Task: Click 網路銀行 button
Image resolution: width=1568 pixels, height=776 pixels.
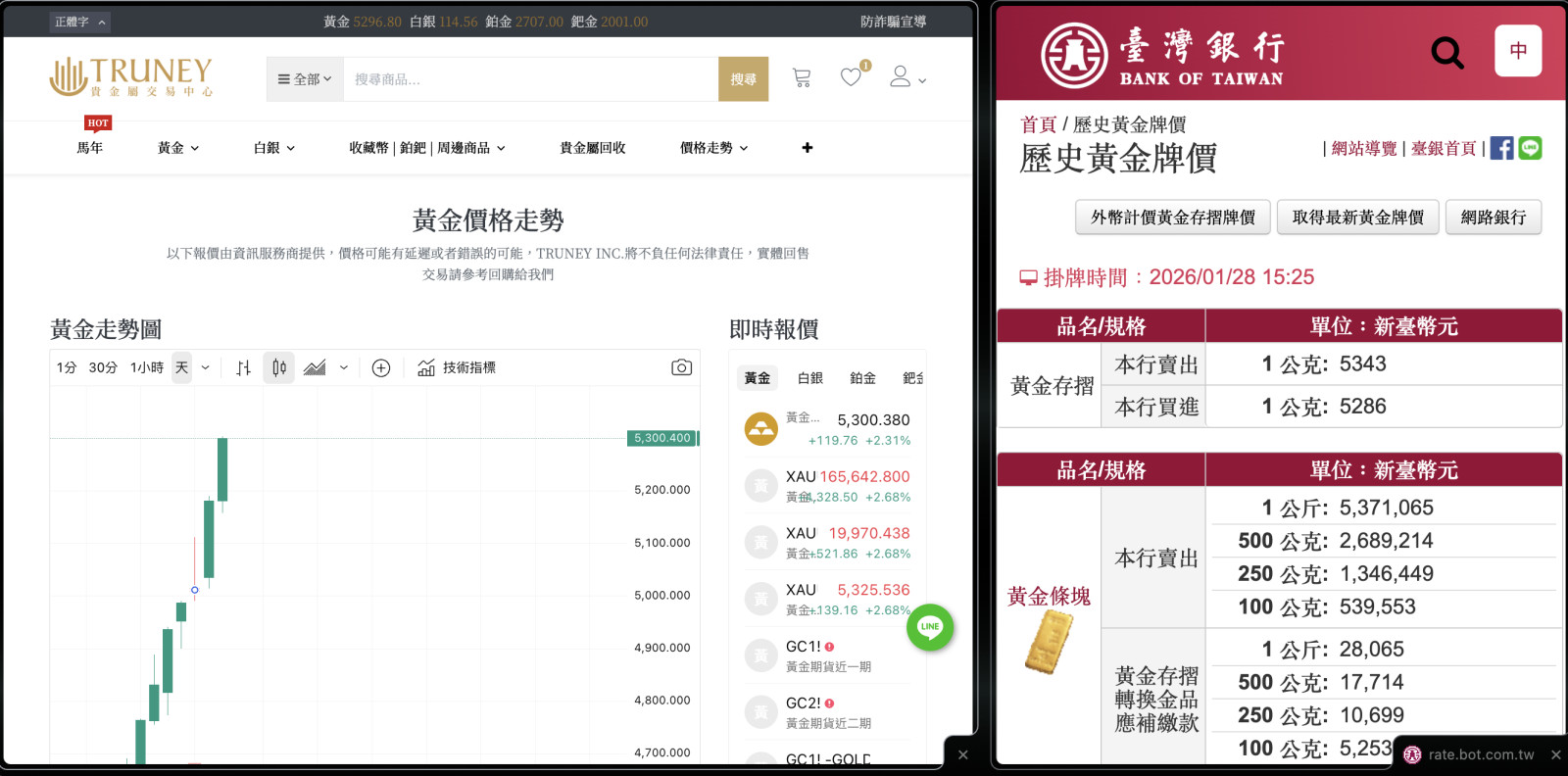Action: click(x=1494, y=218)
